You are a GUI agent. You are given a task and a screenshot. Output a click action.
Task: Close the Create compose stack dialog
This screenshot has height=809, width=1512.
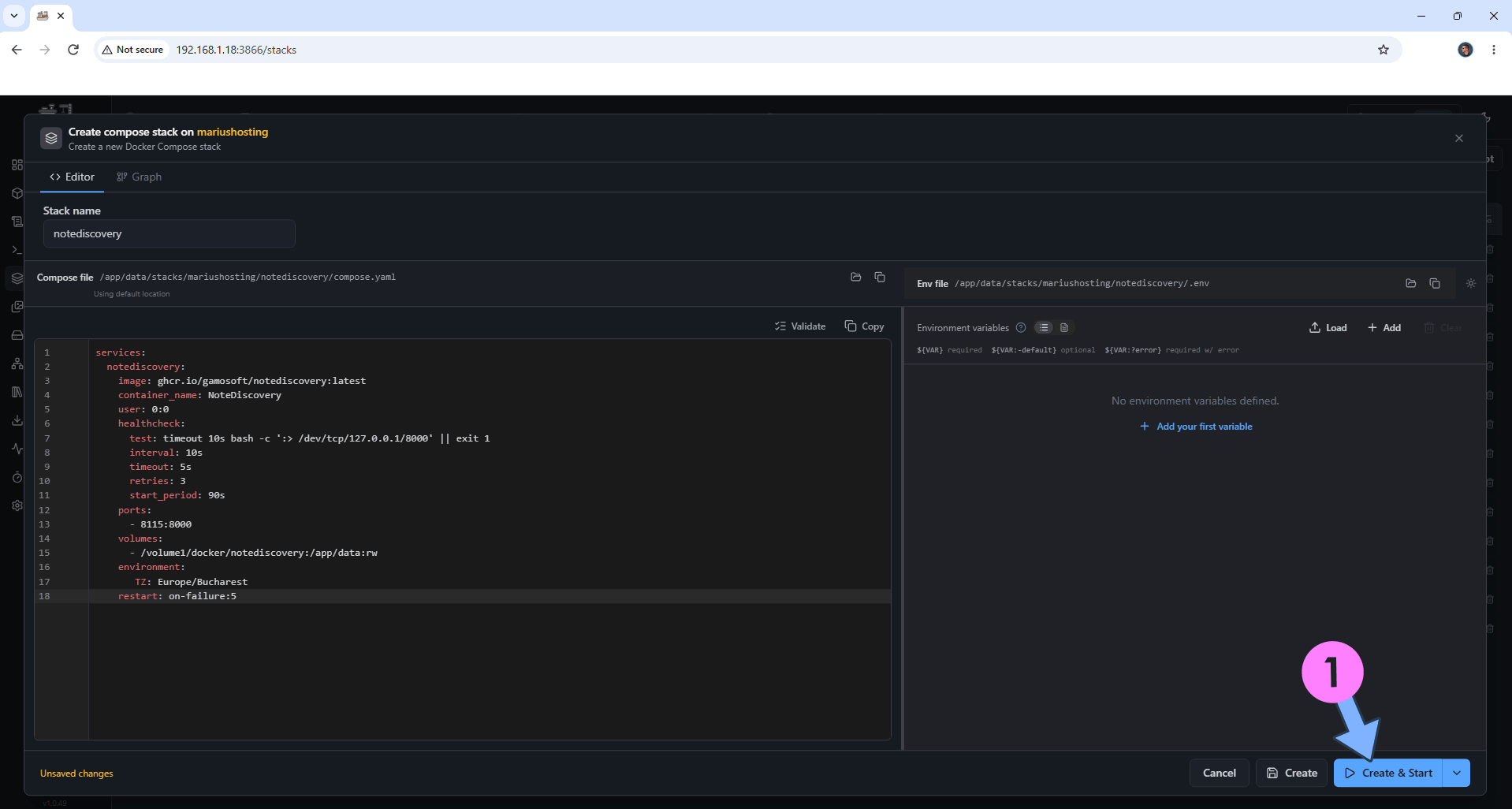[x=1458, y=138]
